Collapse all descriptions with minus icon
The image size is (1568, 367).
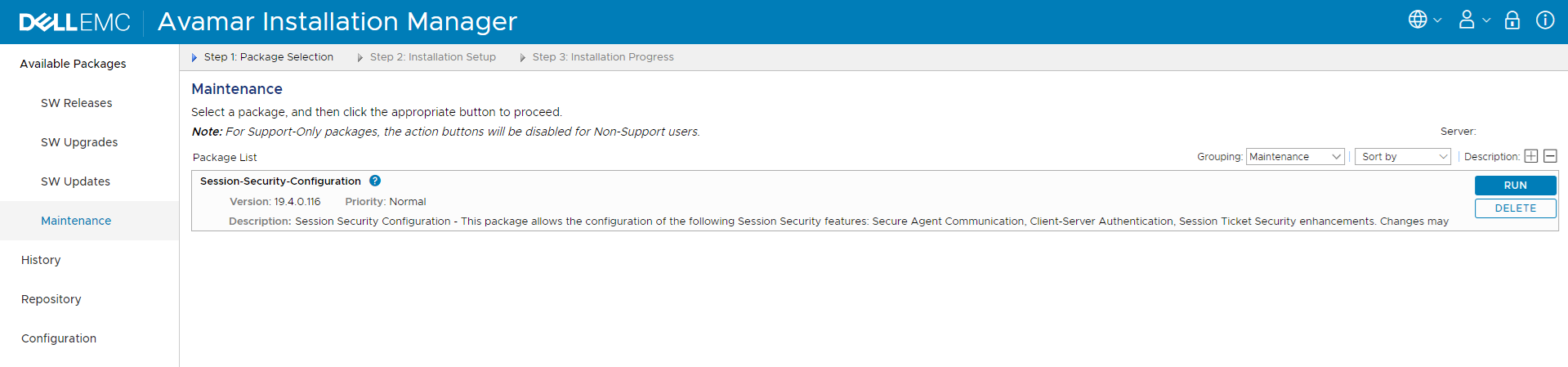click(x=1550, y=156)
